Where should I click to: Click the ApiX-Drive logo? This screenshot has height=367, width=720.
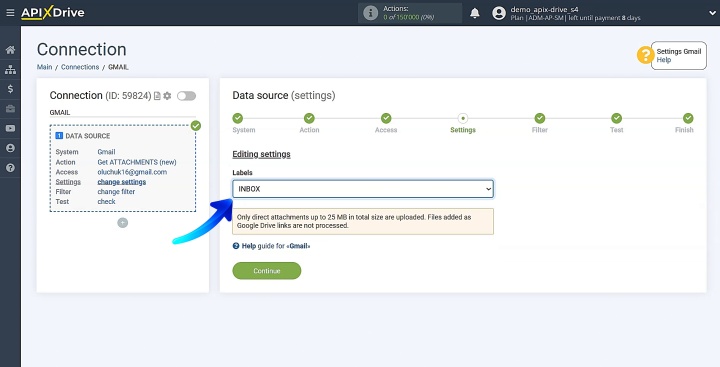[x=53, y=12]
